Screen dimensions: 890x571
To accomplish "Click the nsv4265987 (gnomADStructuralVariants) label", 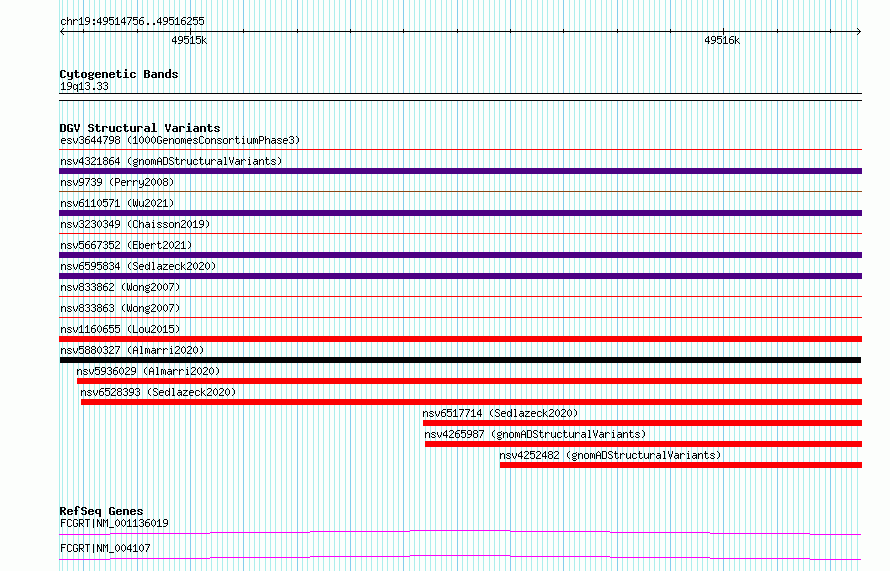I will click(x=535, y=434).
